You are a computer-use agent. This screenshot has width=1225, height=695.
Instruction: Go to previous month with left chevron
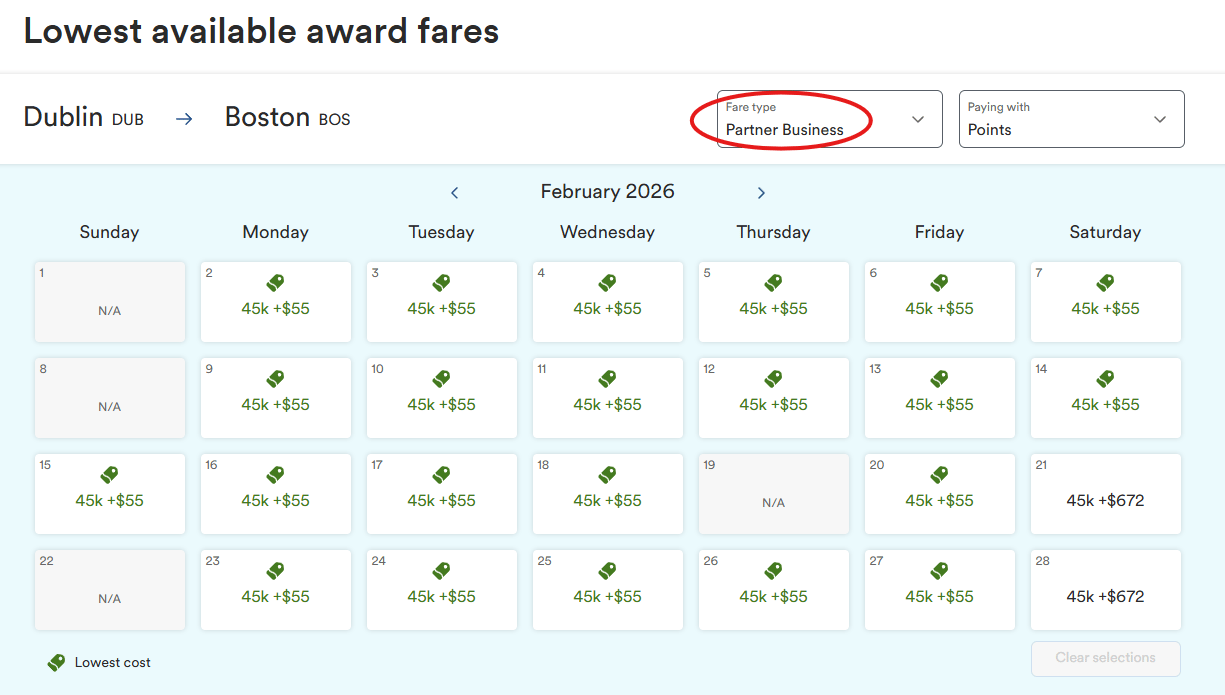pyautogui.click(x=455, y=193)
